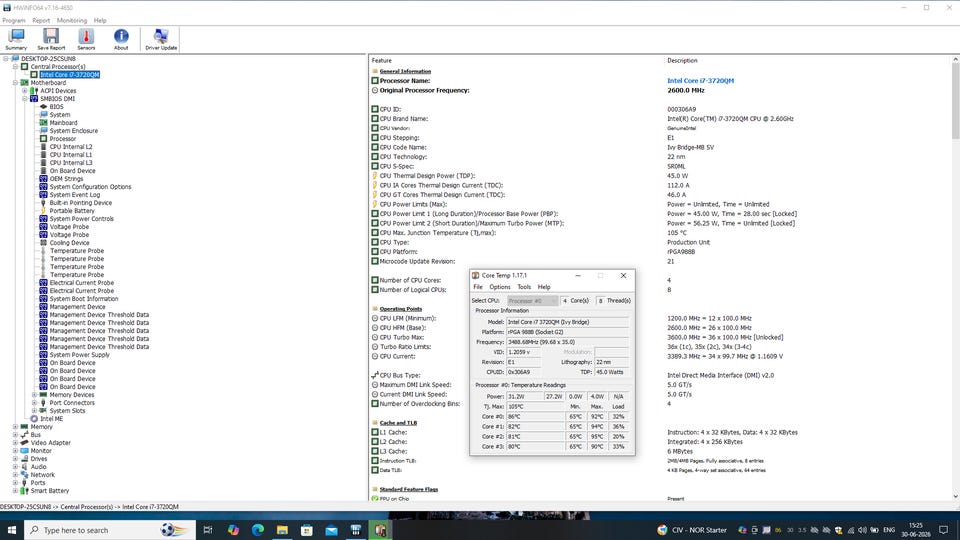Viewport: 960px width, 540px height.
Task: Open the Mail app from the taskbar
Action: pos(331,530)
